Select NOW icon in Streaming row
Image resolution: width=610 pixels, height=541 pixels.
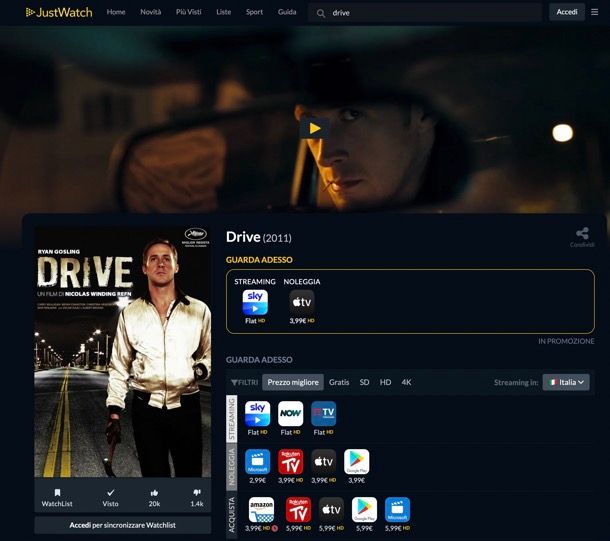coord(291,413)
